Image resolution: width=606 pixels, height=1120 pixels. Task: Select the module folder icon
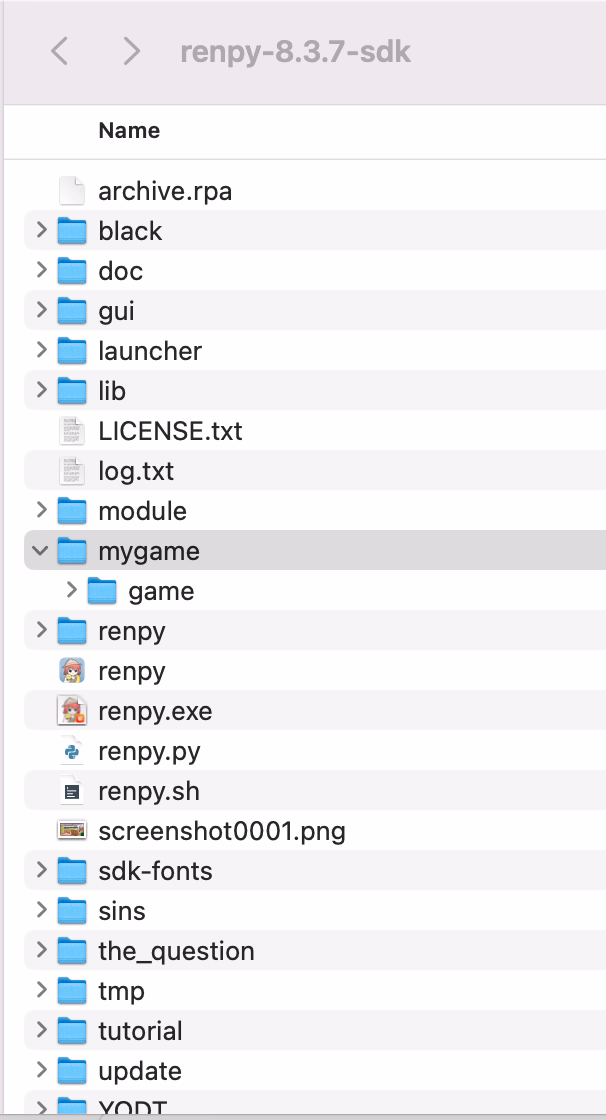pyautogui.click(x=71, y=511)
